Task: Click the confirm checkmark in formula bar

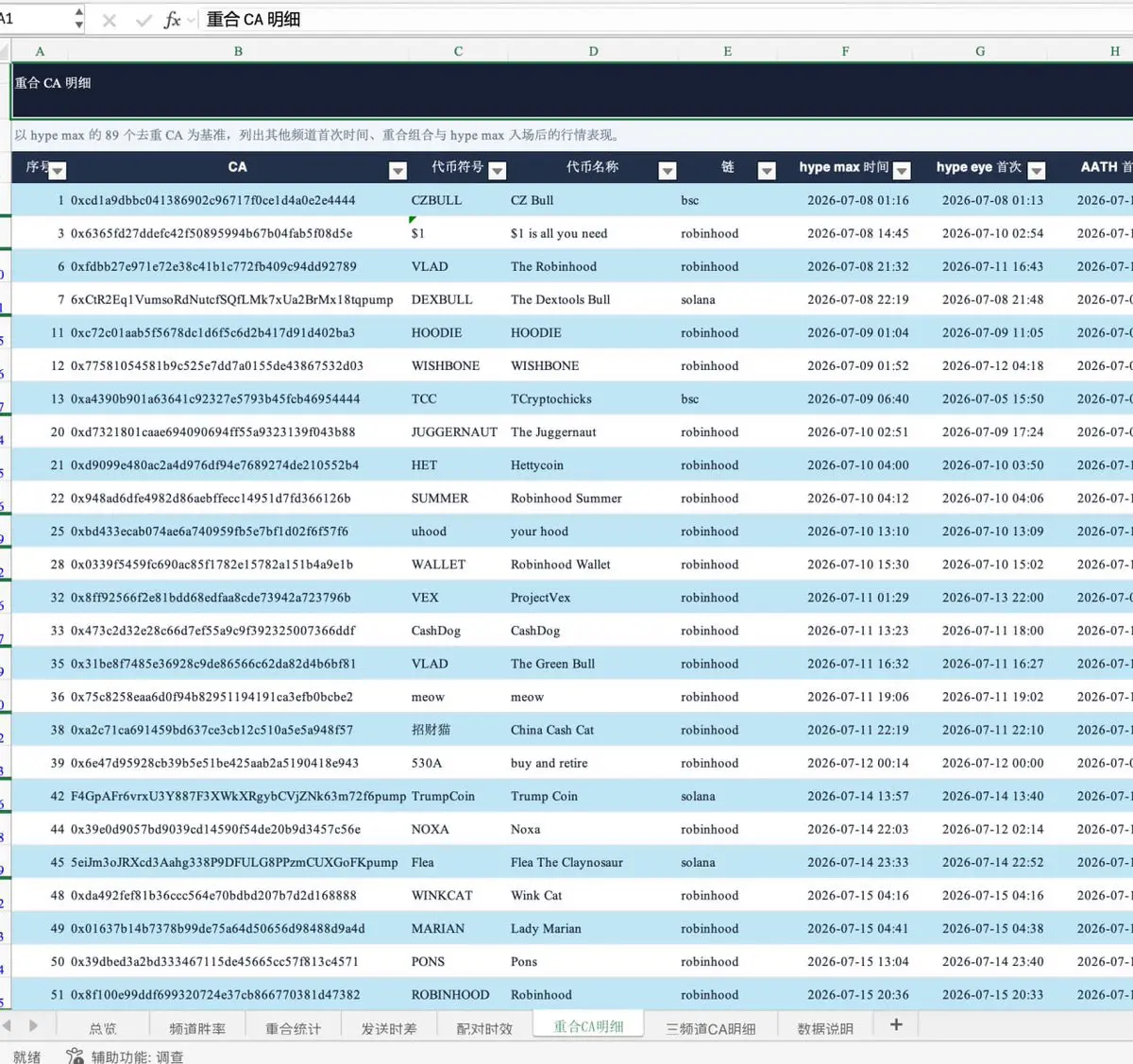Action: [144, 20]
